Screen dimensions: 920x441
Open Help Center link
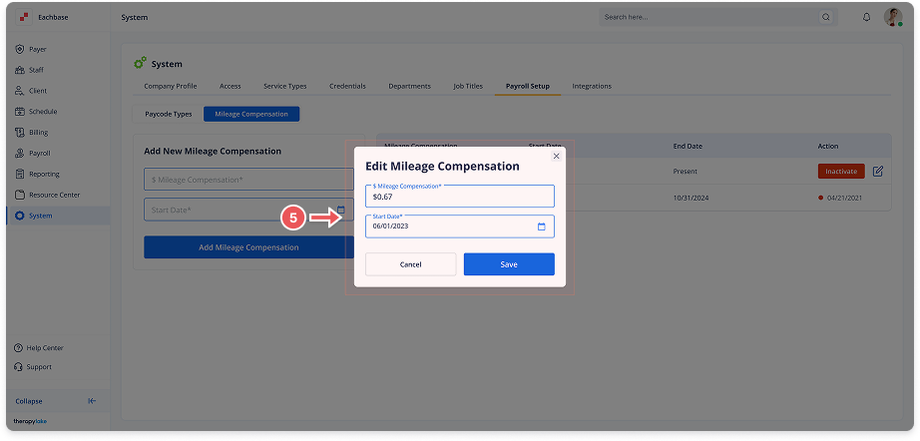45,348
